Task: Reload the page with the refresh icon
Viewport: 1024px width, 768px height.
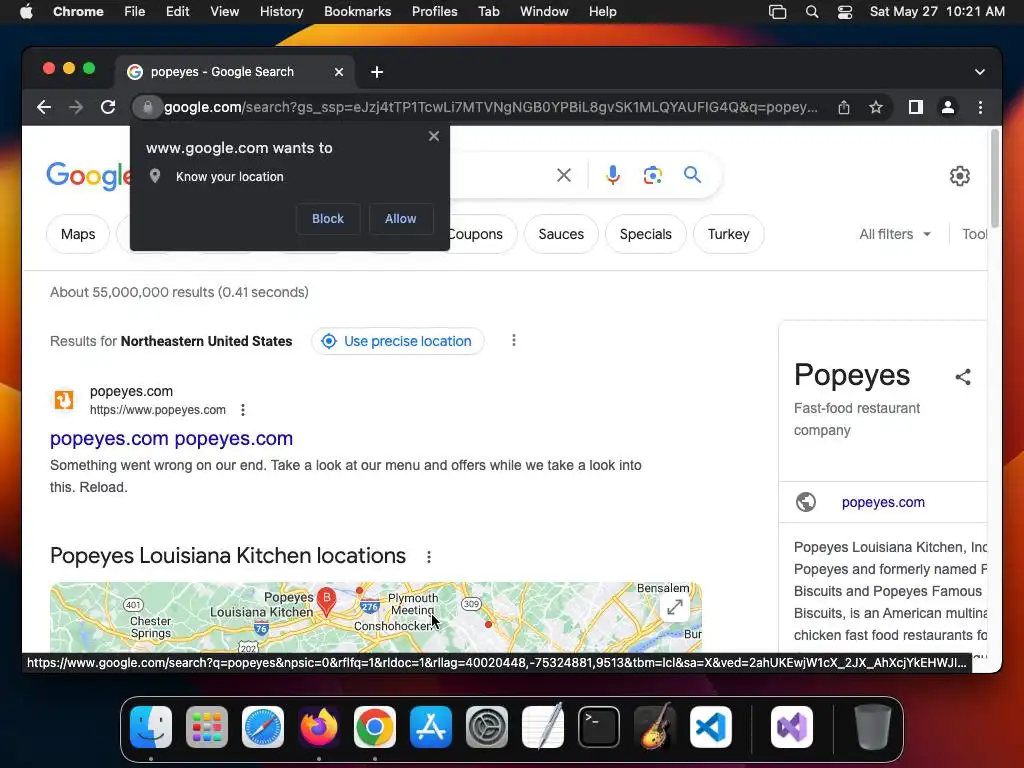Action: [108, 107]
